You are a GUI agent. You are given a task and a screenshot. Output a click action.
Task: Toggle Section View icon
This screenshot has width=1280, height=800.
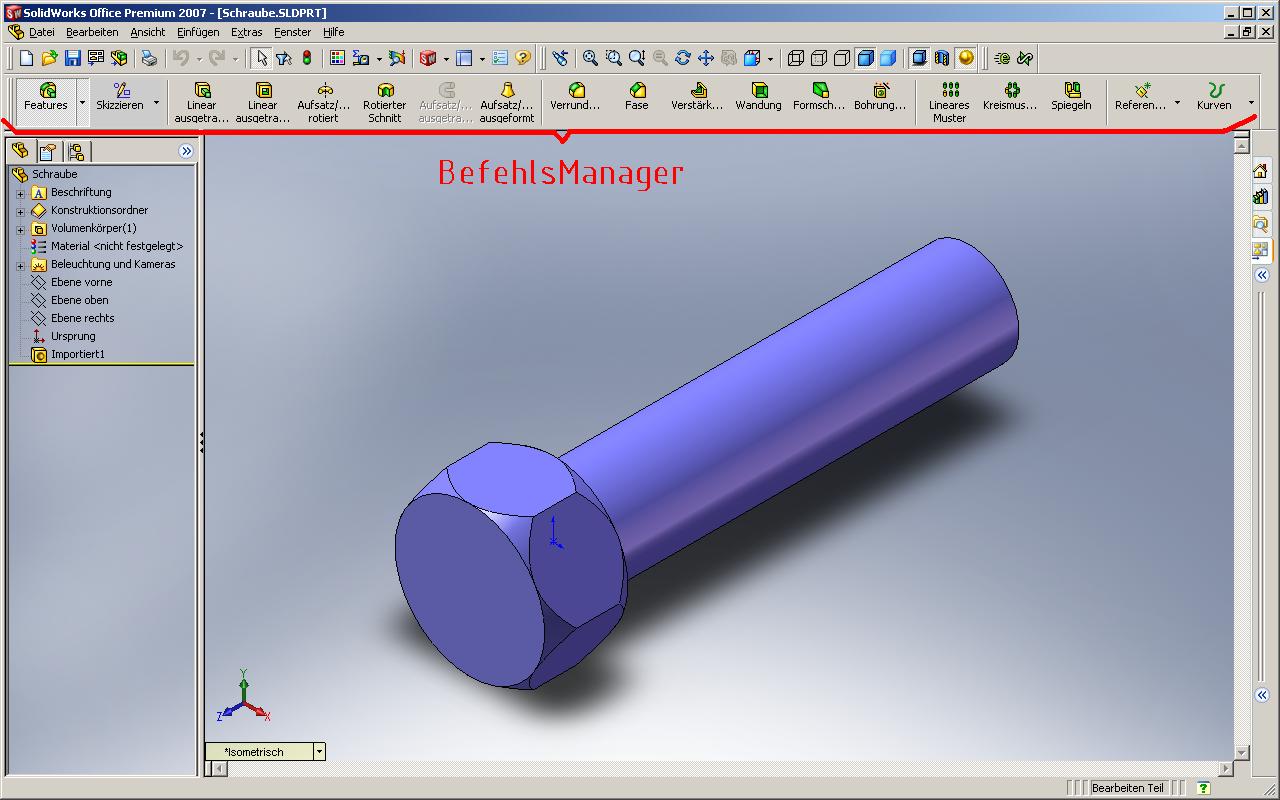942,58
